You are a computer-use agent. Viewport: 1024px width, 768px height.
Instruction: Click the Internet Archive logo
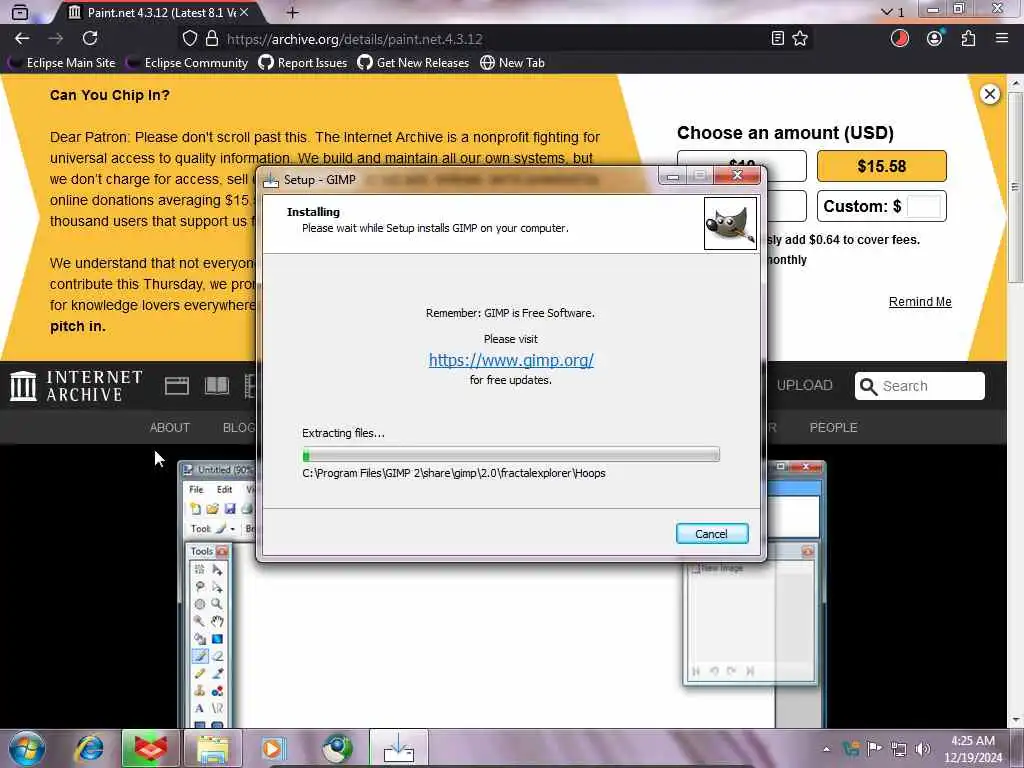(76, 385)
